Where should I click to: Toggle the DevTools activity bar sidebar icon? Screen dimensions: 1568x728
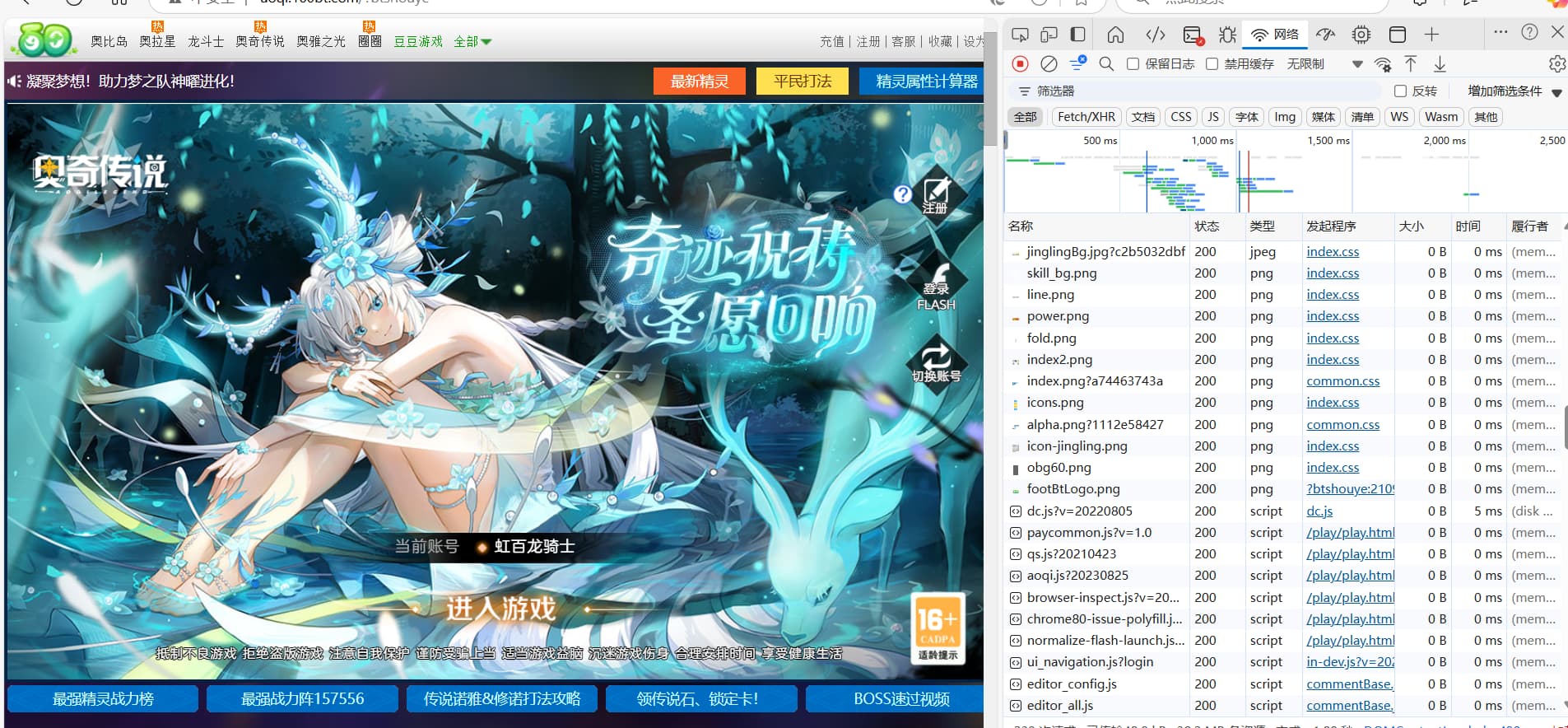(x=1077, y=35)
